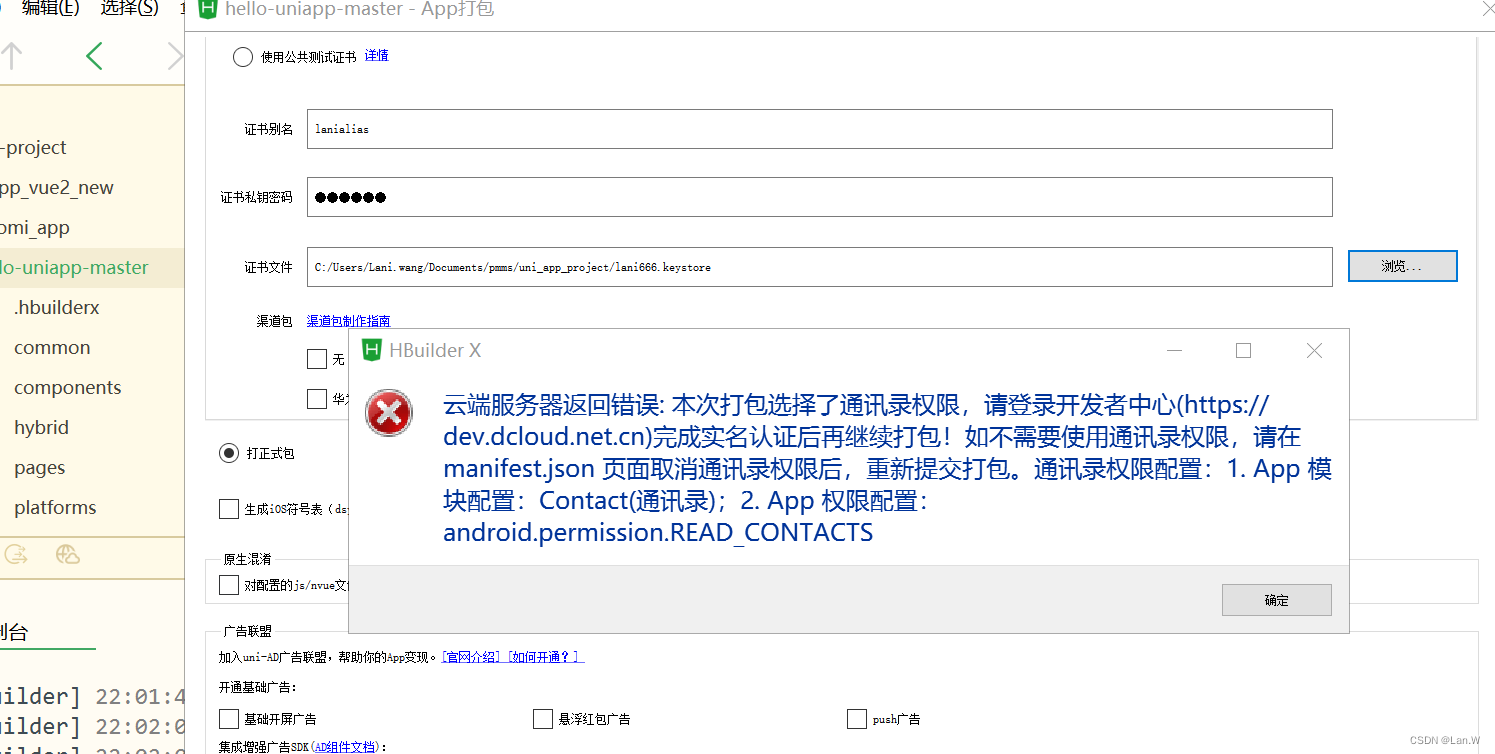Viewport: 1495px width, 754px height.
Task: Click the 云端服务器返回错误 error message text
Action: (x=888, y=469)
